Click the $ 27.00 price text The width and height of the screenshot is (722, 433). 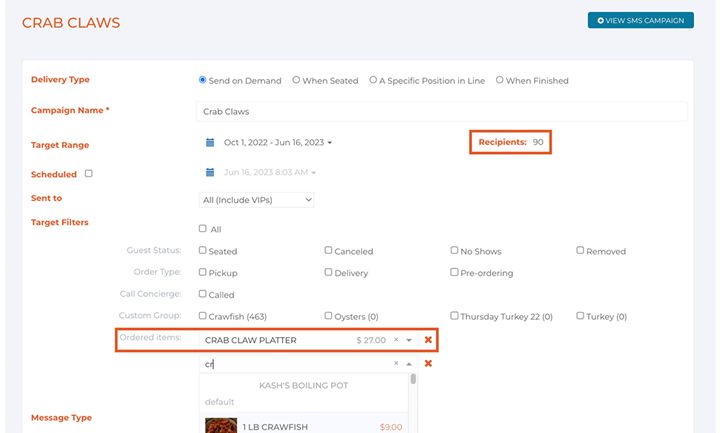tap(371, 340)
